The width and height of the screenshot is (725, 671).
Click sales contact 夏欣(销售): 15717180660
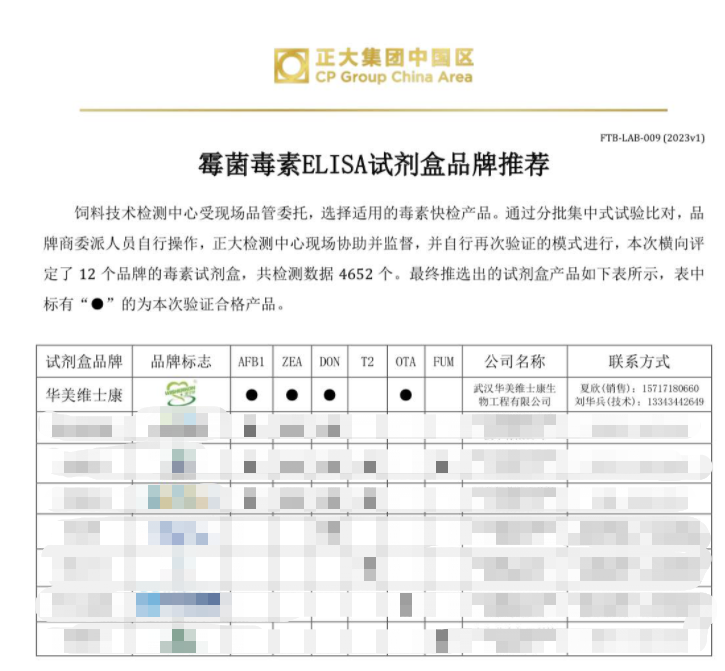pyautogui.click(x=639, y=388)
